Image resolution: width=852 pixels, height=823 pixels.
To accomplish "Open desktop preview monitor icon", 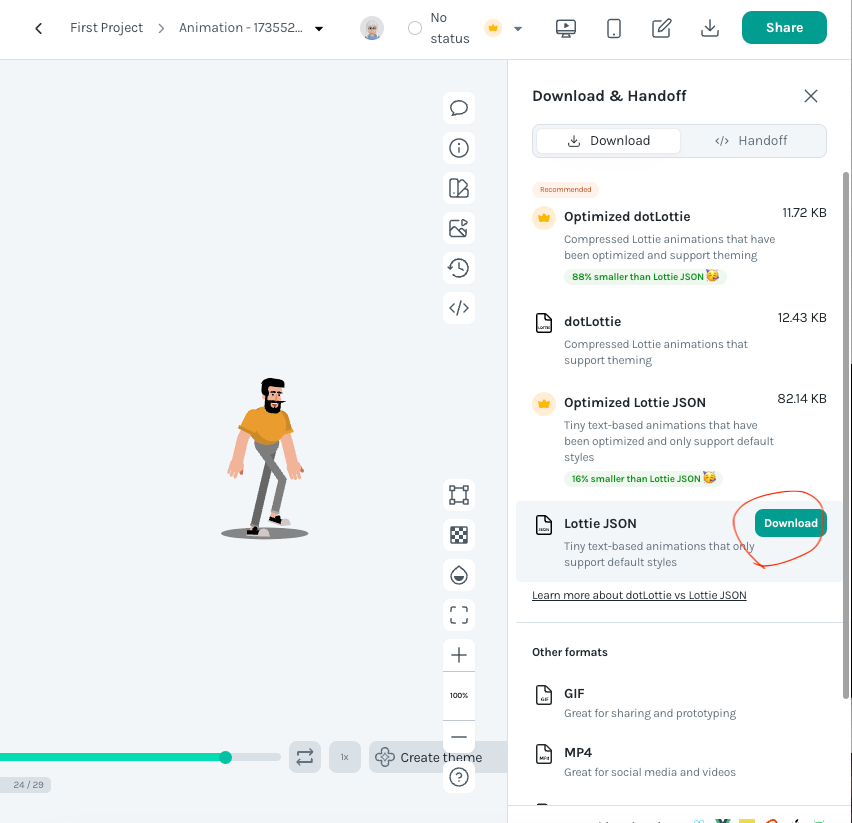I will coord(566,28).
